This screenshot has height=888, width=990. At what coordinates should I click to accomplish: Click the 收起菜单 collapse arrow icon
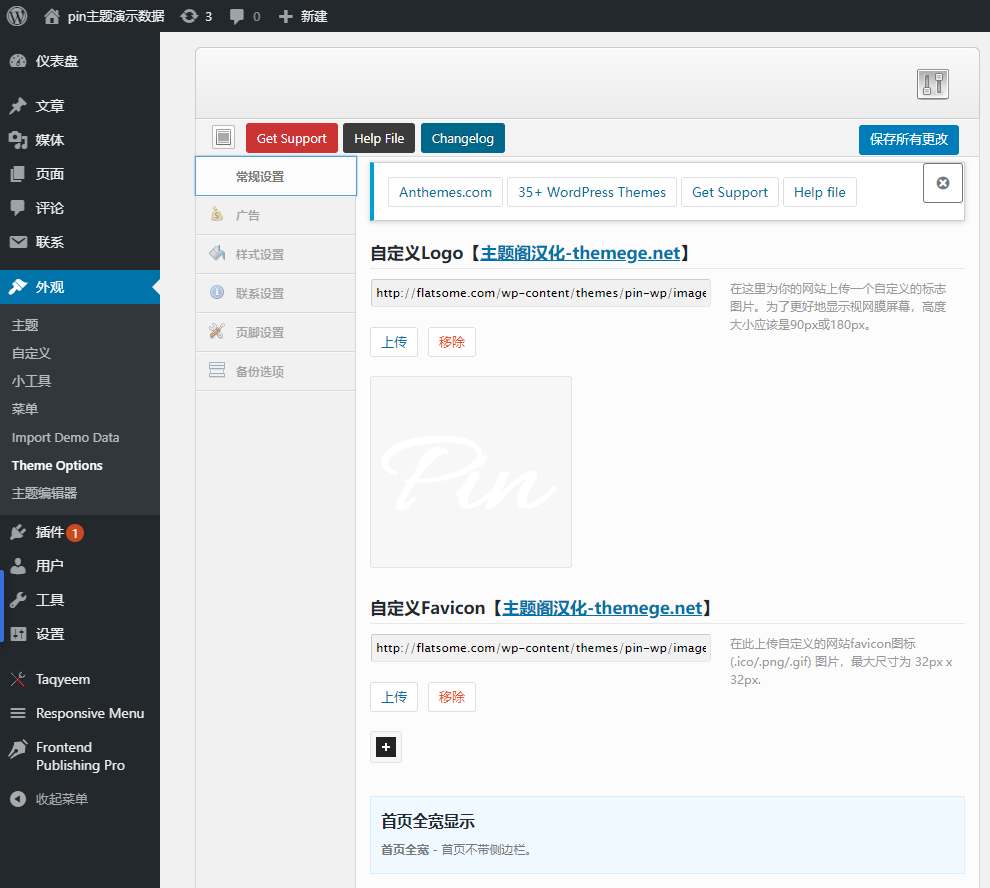tap(18, 799)
